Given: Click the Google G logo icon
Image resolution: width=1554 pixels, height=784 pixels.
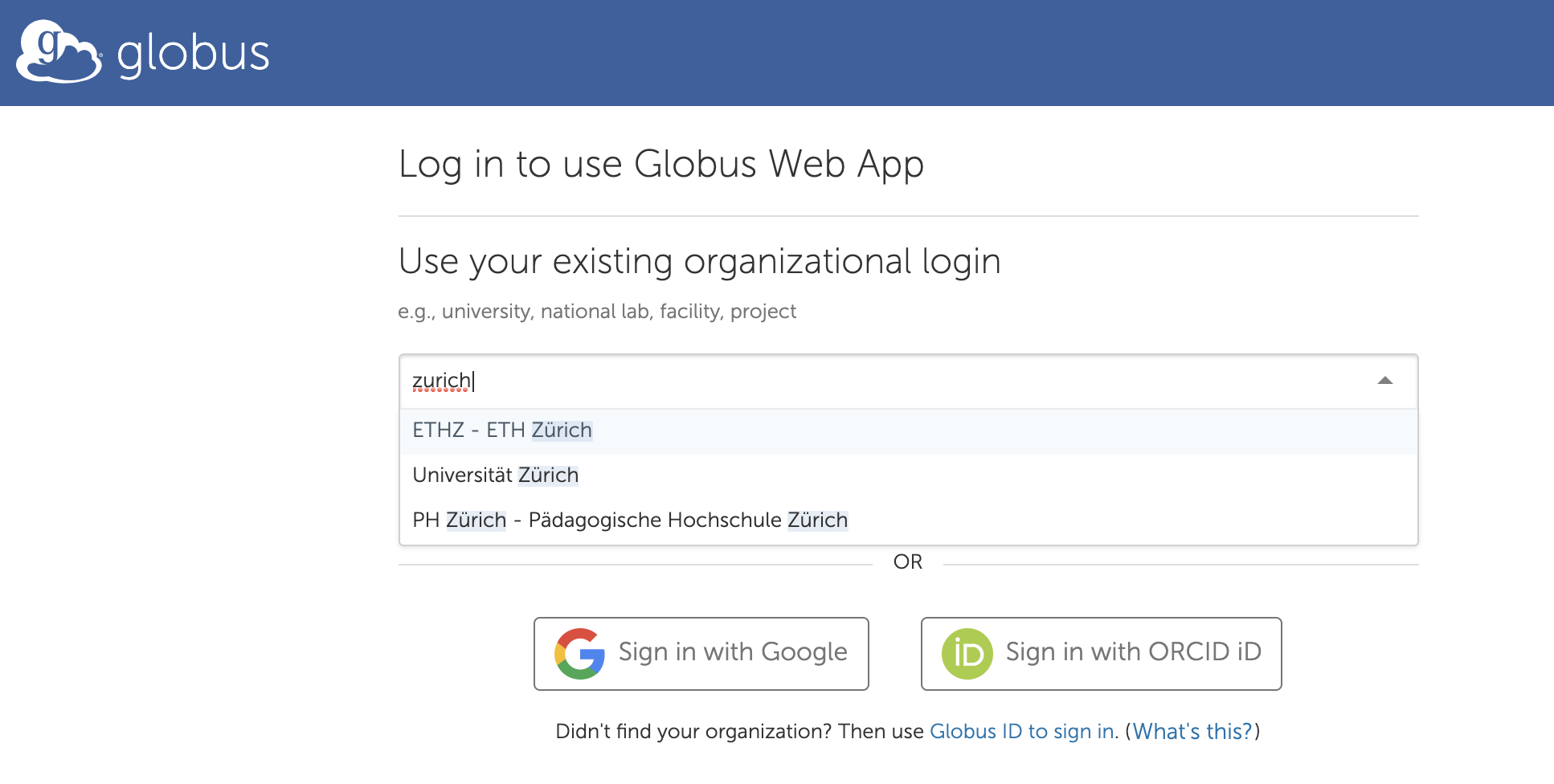Looking at the screenshot, I should (x=579, y=653).
